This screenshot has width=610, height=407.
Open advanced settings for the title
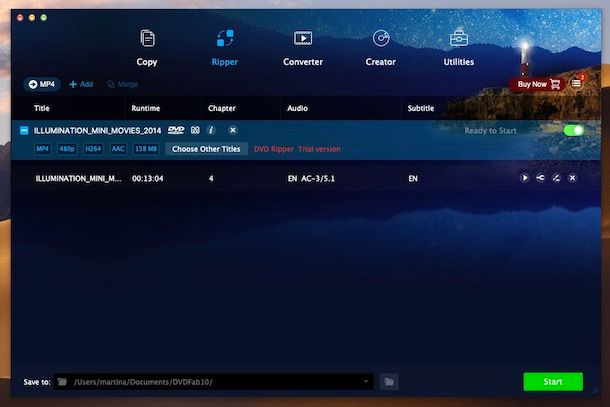click(540, 178)
